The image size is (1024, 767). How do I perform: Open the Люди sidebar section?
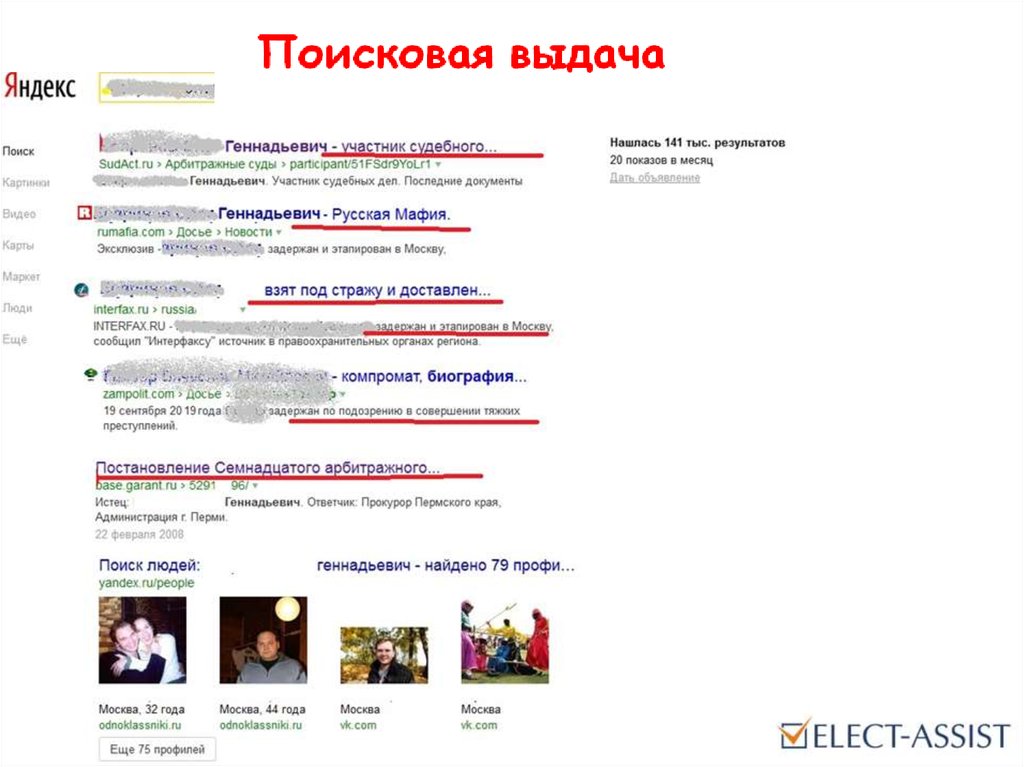point(17,308)
